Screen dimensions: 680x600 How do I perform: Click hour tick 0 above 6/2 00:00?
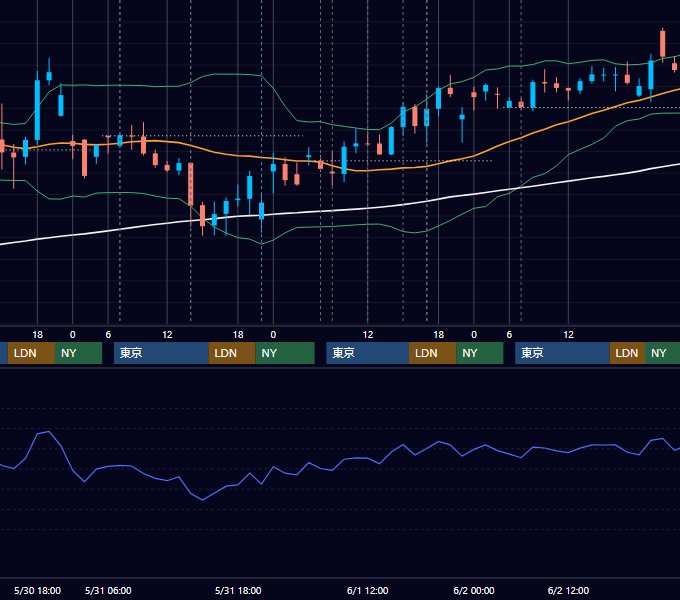coord(474,335)
